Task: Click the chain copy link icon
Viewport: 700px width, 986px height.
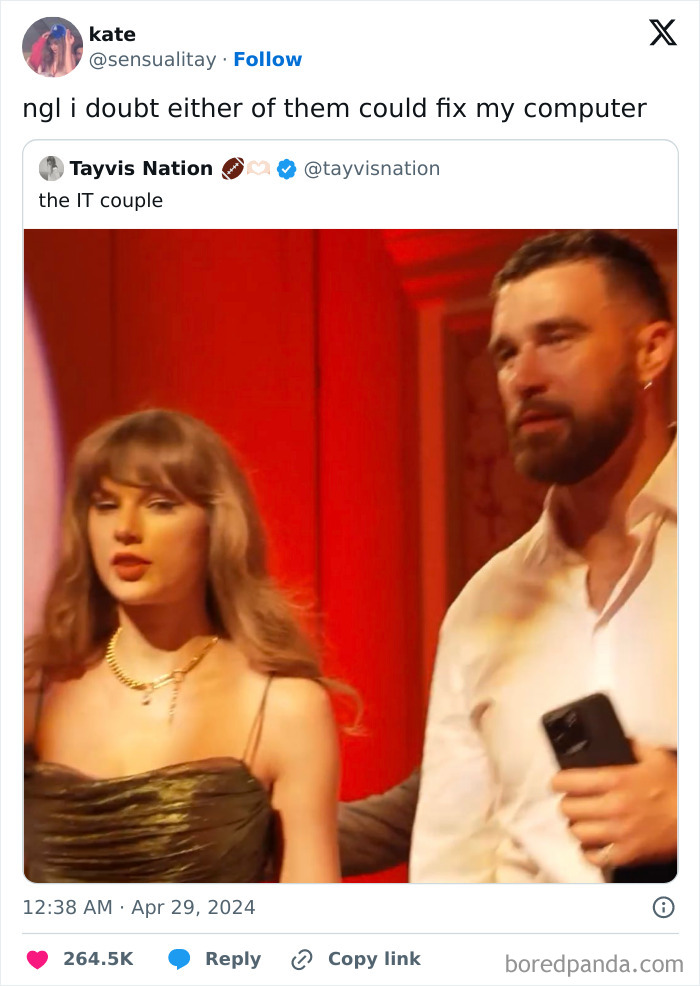Action: 301,959
